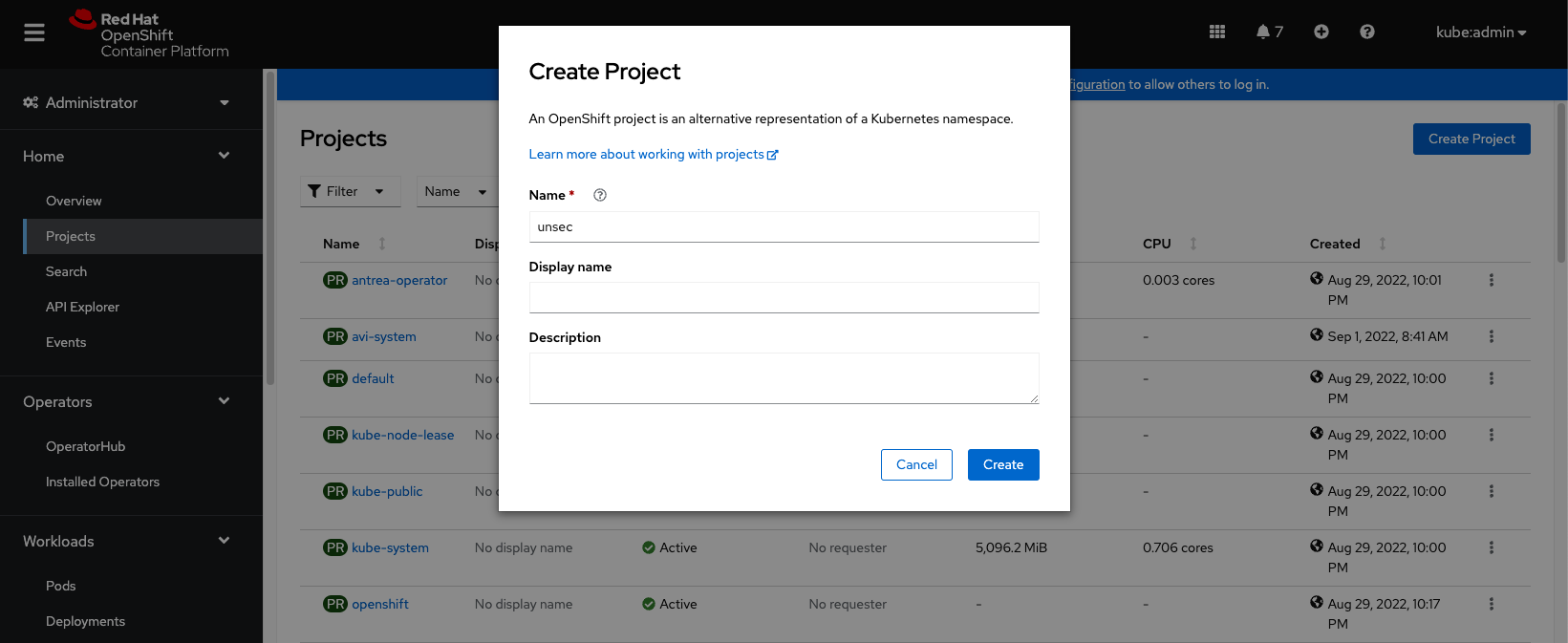Open the kube-public project link
The image size is (1568, 643).
pyautogui.click(x=387, y=491)
